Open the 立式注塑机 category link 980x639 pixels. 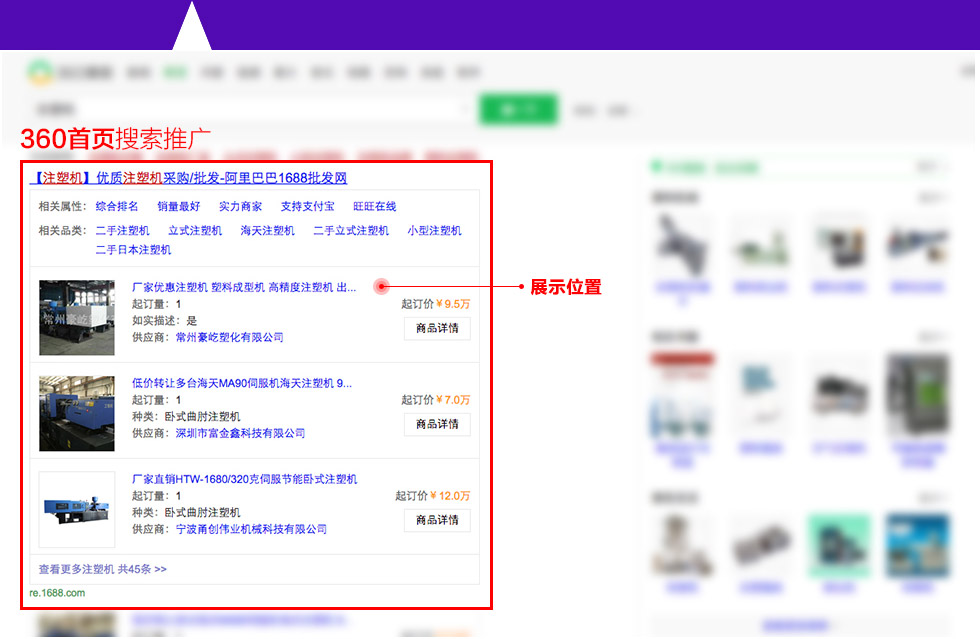click(x=195, y=231)
